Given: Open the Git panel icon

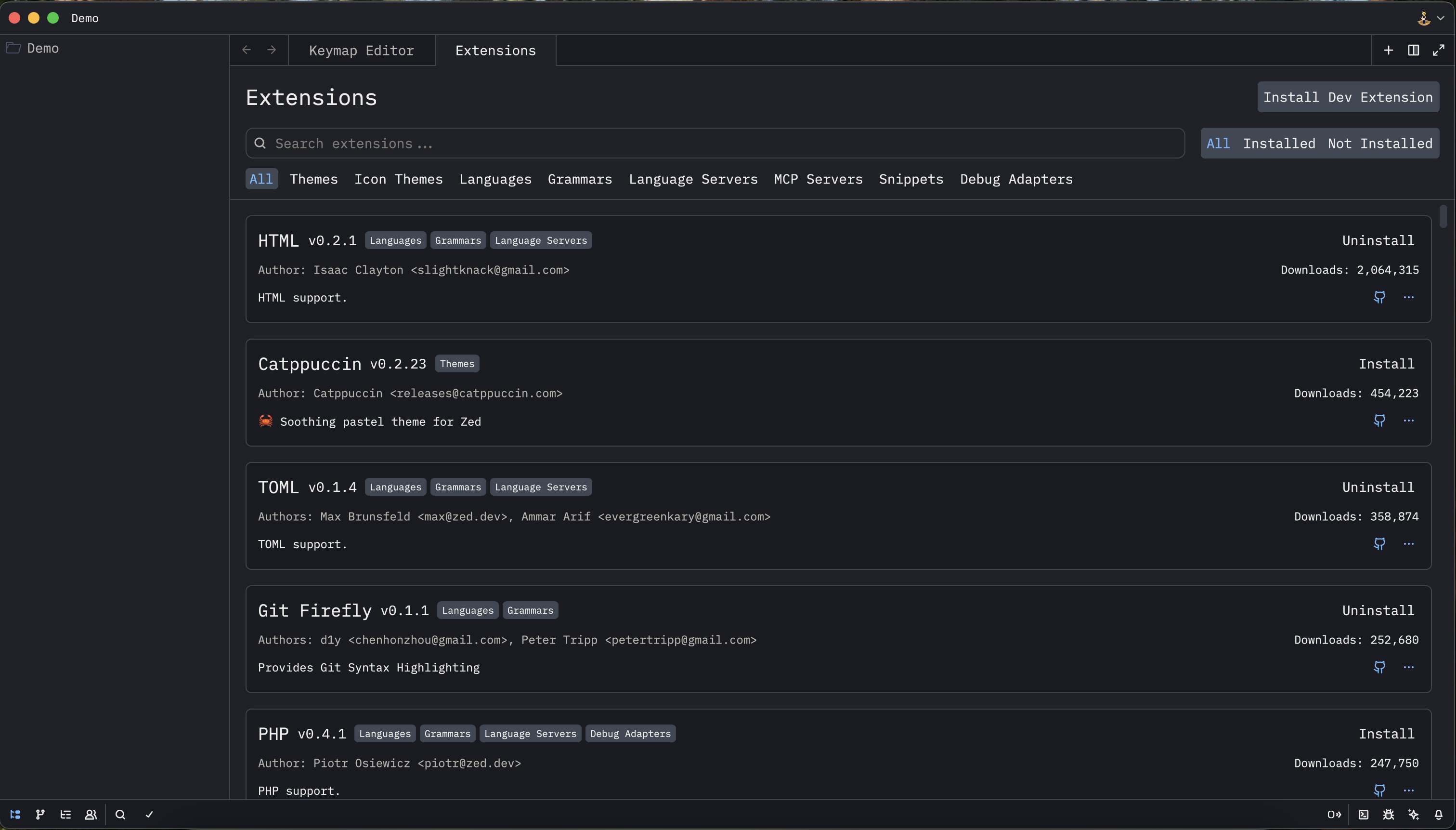Looking at the screenshot, I should coord(40,814).
